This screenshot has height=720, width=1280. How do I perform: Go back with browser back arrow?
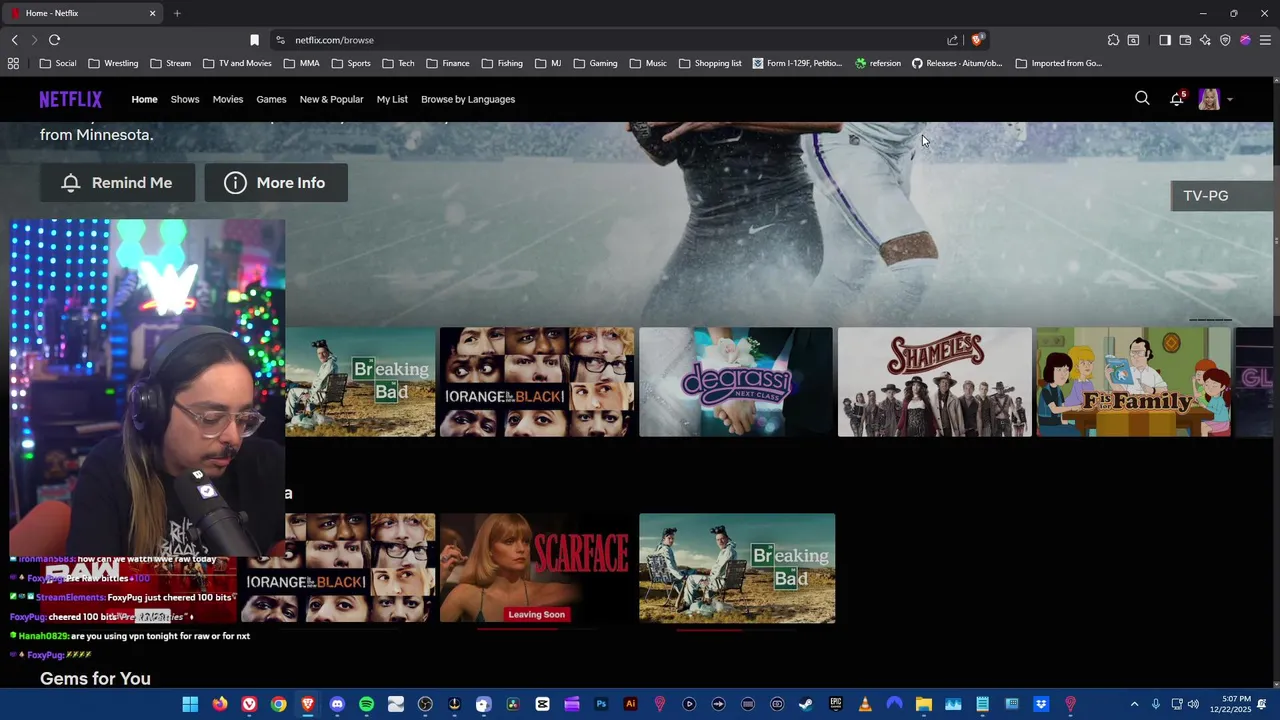[x=14, y=40]
